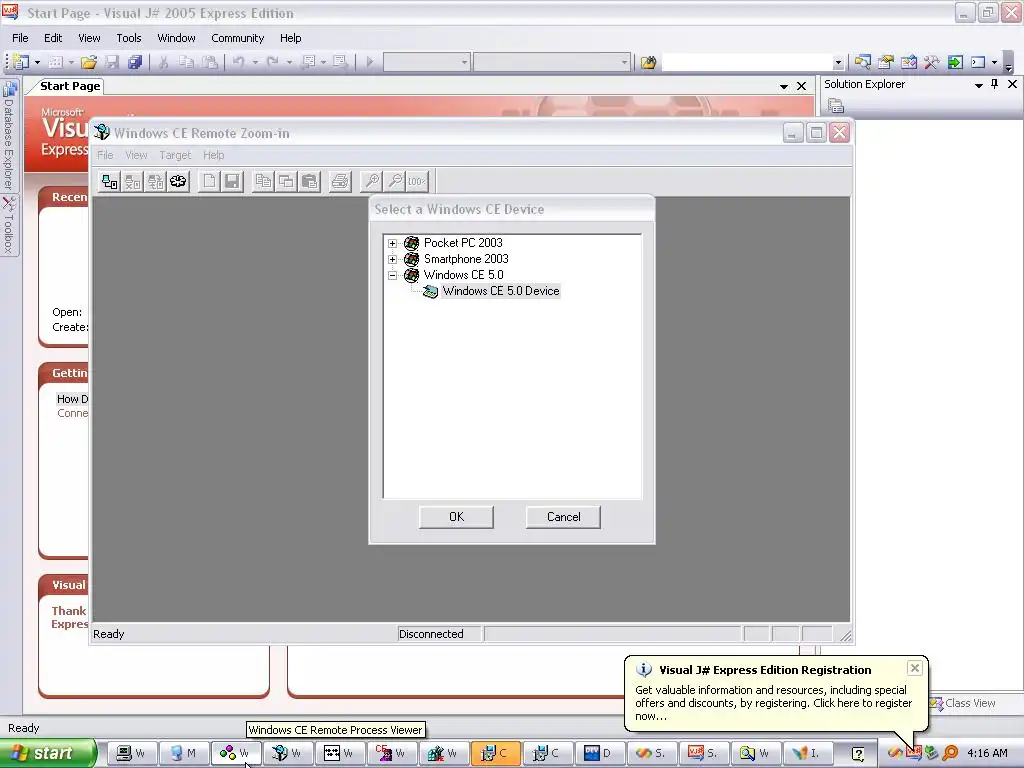Click the Toolbox hammer-and-wrench toolbar icon

point(931,62)
